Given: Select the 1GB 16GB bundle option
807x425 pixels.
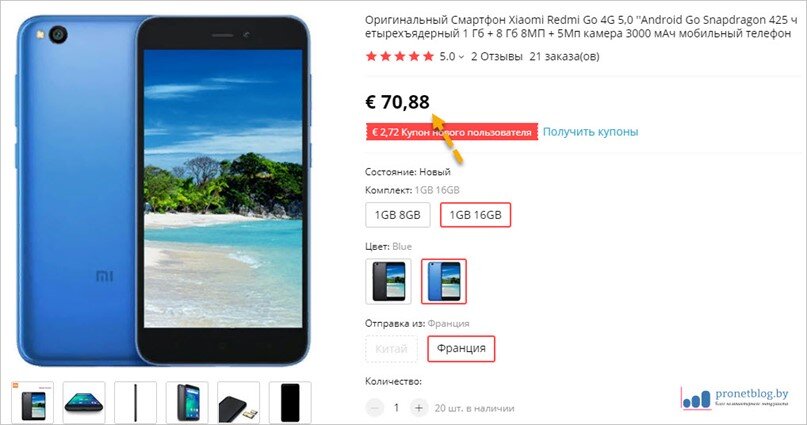Looking at the screenshot, I should click(x=475, y=215).
